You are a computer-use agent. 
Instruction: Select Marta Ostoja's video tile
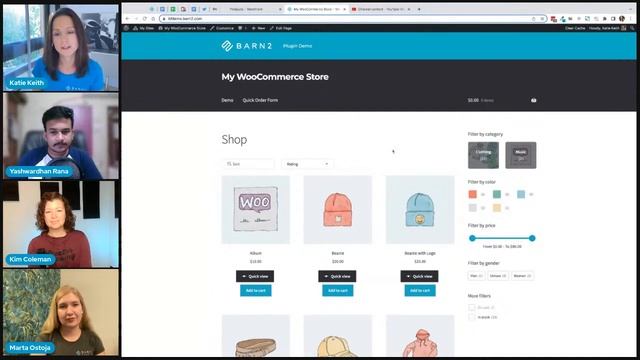[61, 312]
